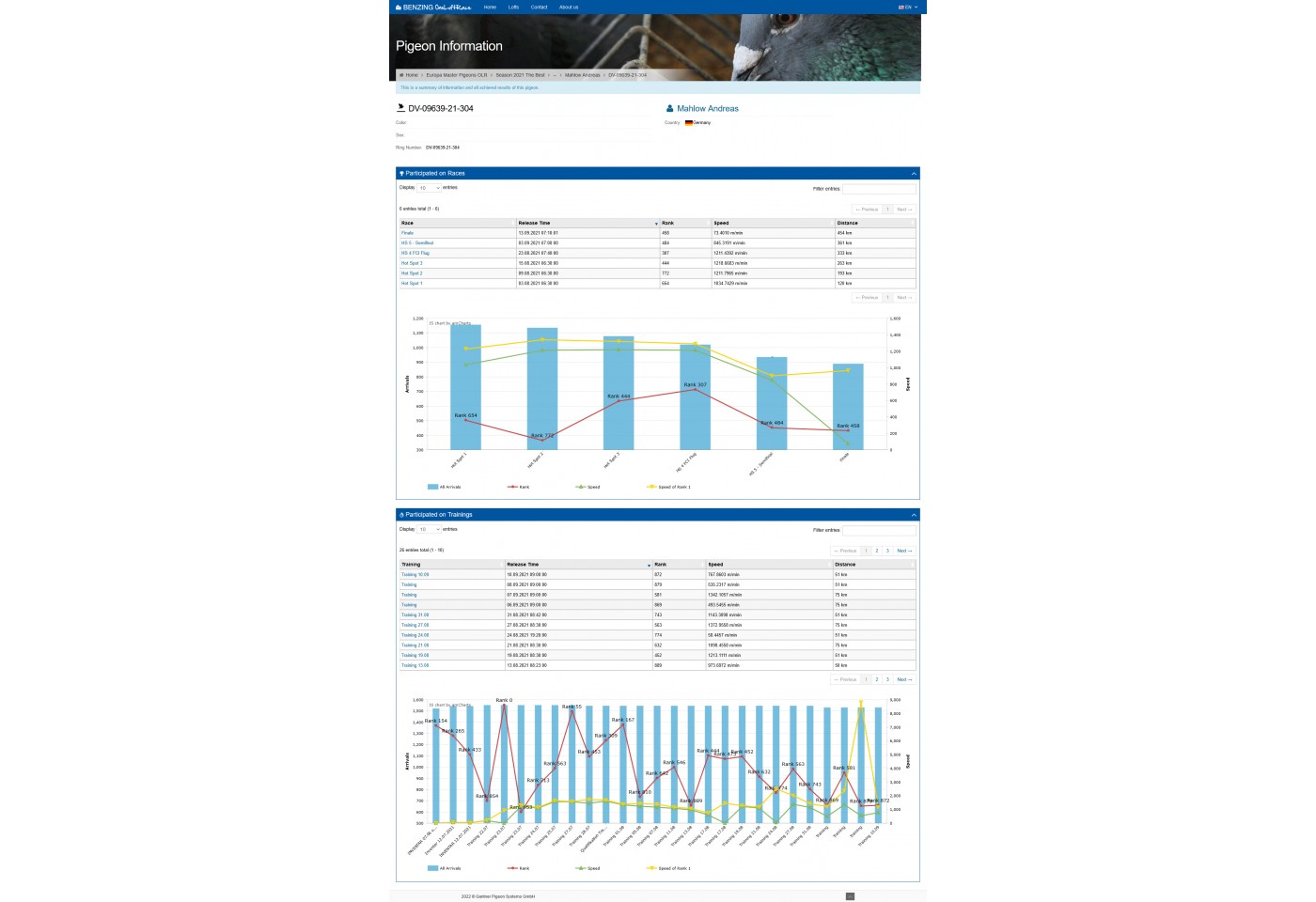Click the Finale bar in the races chart
The width and height of the screenshot is (1316, 902).
click(x=848, y=407)
